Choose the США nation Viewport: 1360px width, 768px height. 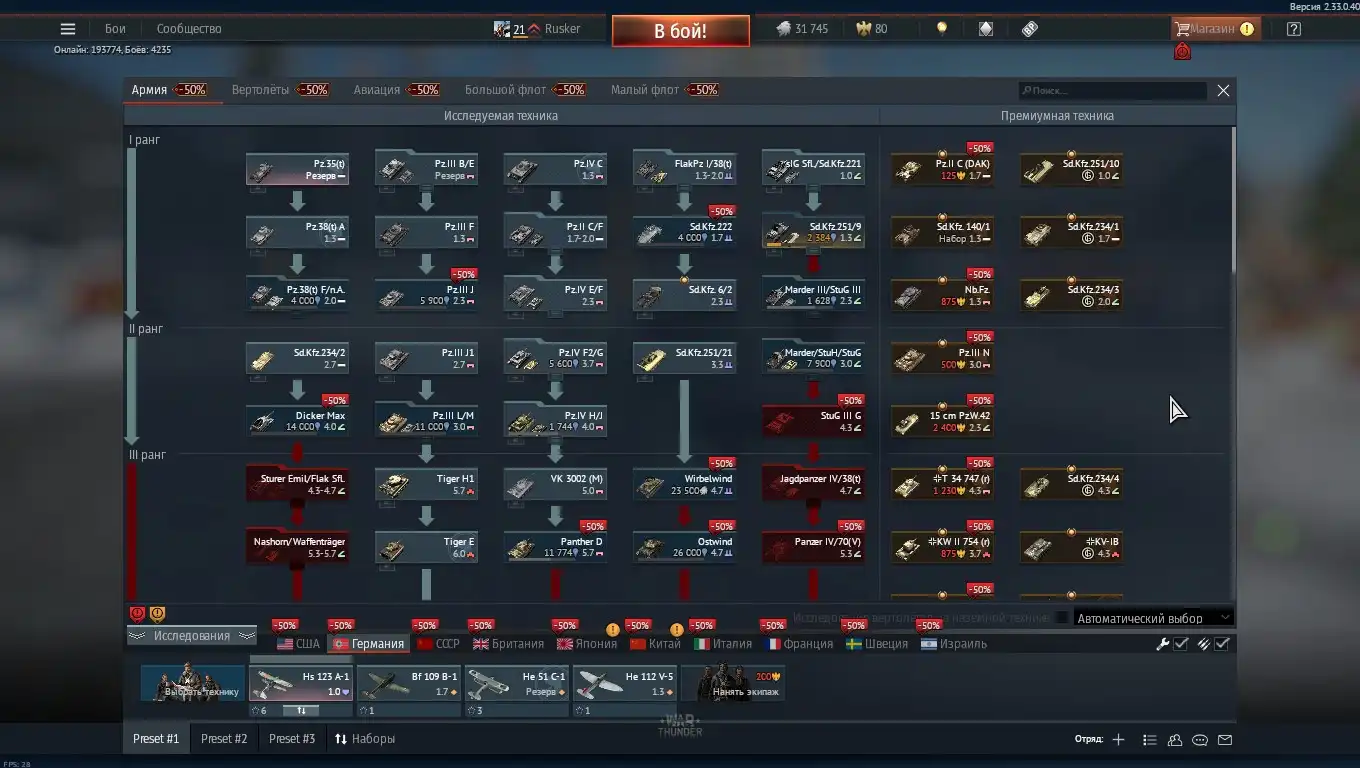click(x=298, y=644)
